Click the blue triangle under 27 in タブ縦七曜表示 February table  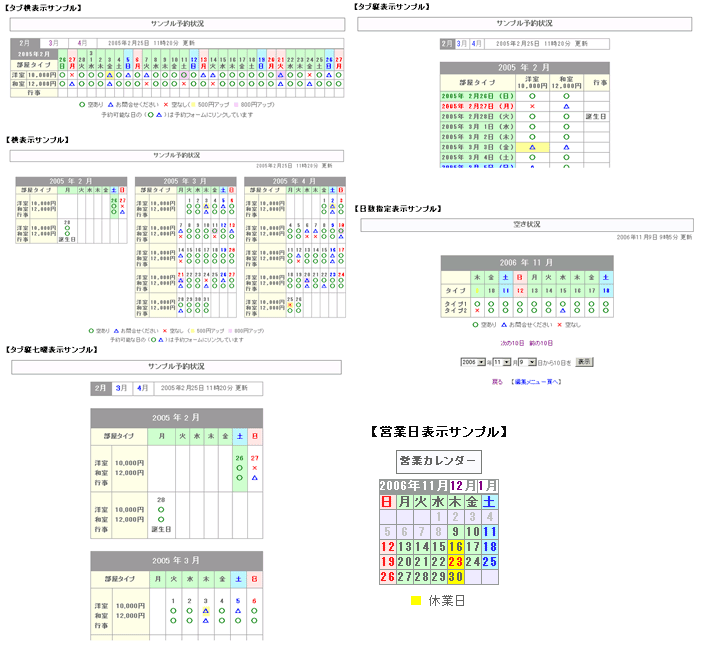(254, 478)
